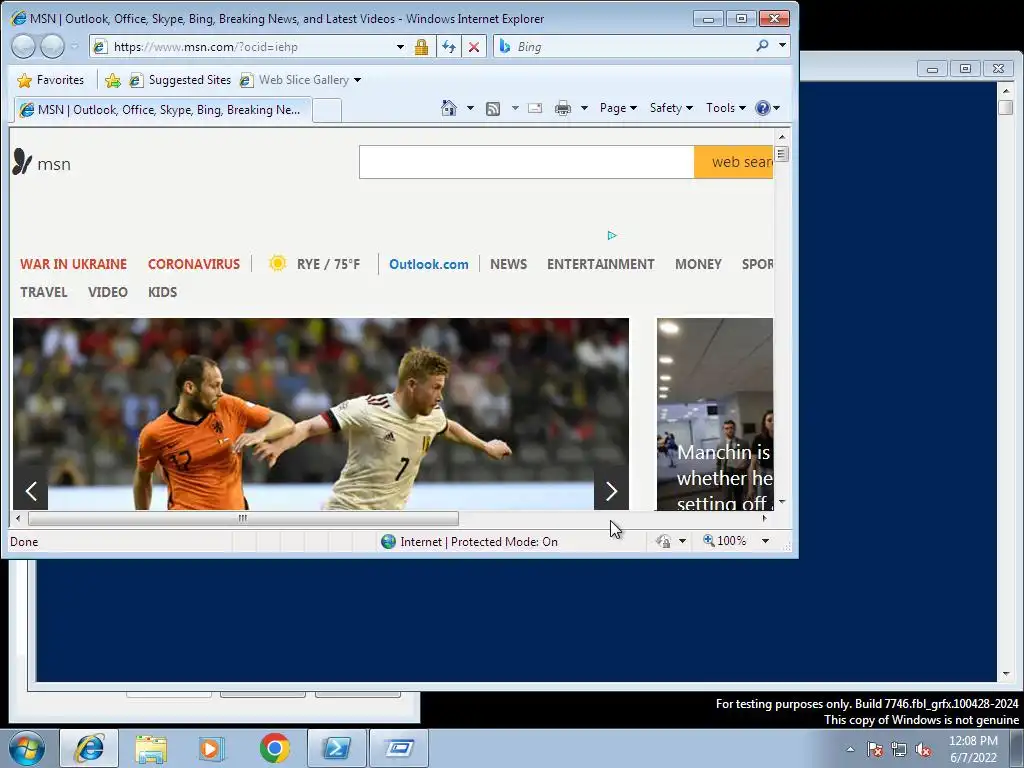
Task: Open Windows Explorer from taskbar
Action: 151,748
